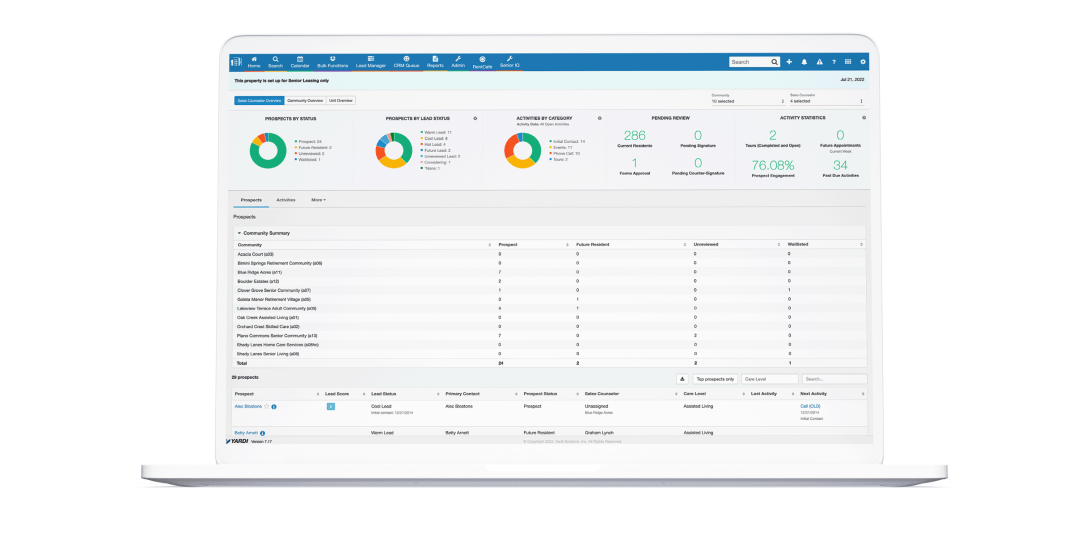Screen dimensions: 1073x546
Task: Open the Lead Manager icon in navbar
Action: coord(370,60)
